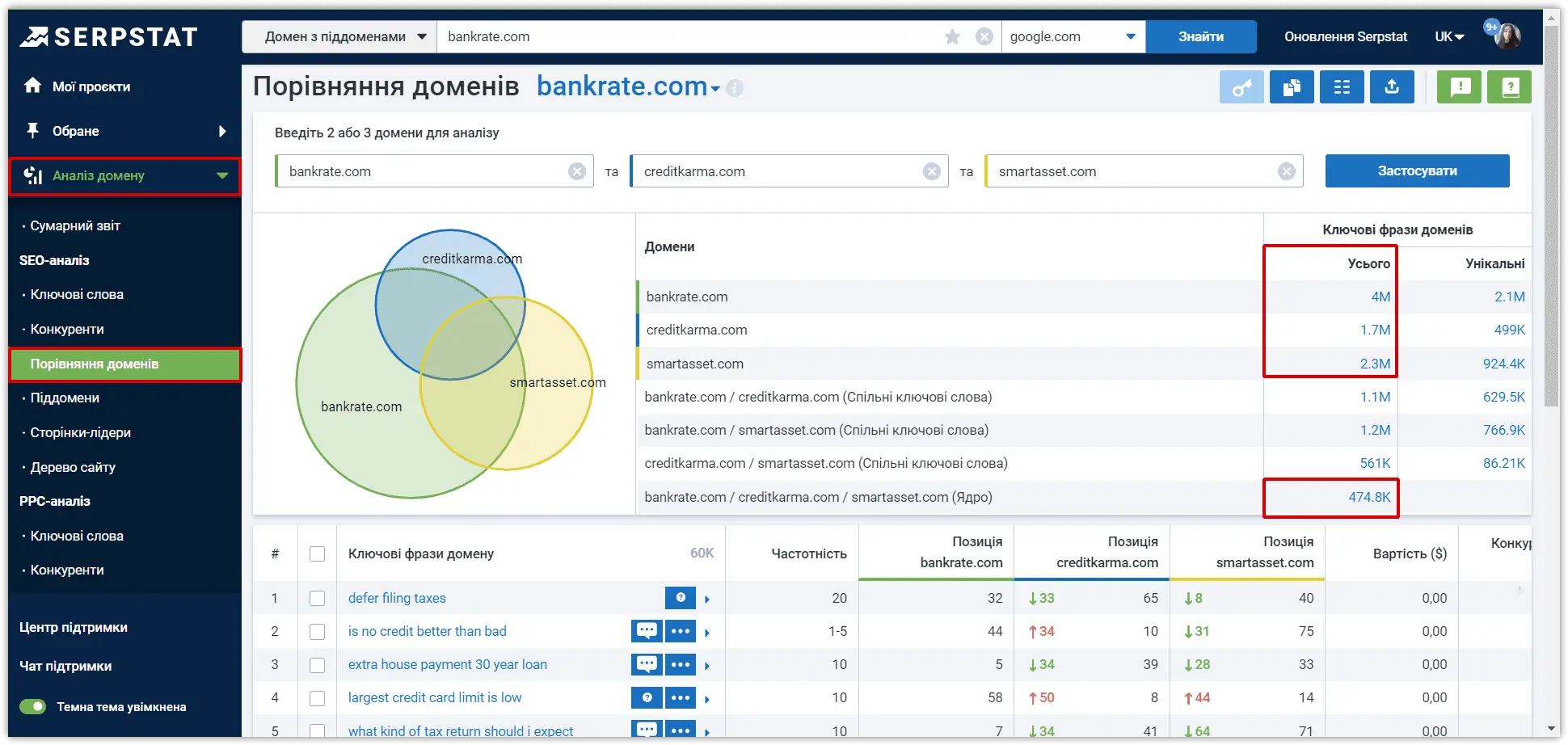
Task: Click the copy documents icon button
Action: (1292, 87)
